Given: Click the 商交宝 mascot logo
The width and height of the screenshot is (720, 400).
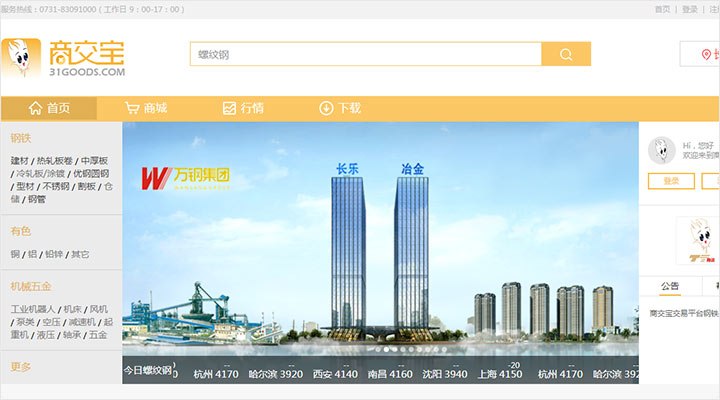Looking at the screenshot, I should [x=21, y=58].
